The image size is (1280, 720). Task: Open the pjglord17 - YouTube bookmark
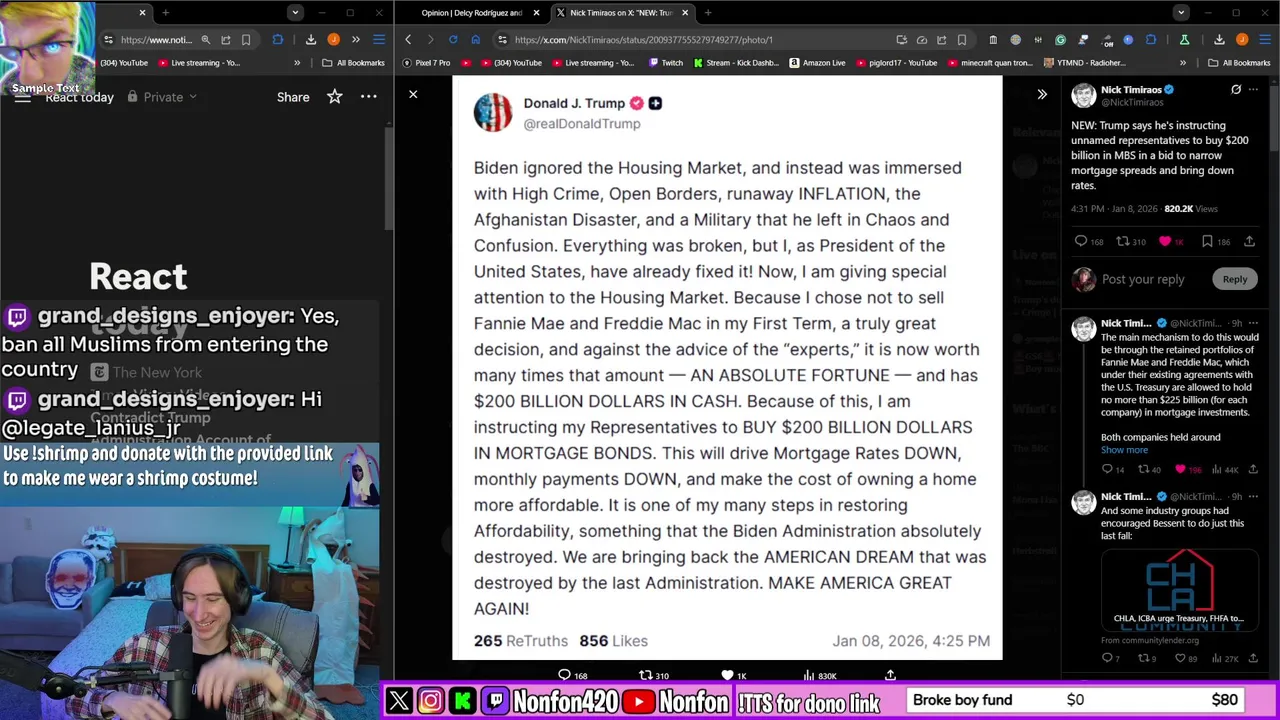pyautogui.click(x=896, y=63)
